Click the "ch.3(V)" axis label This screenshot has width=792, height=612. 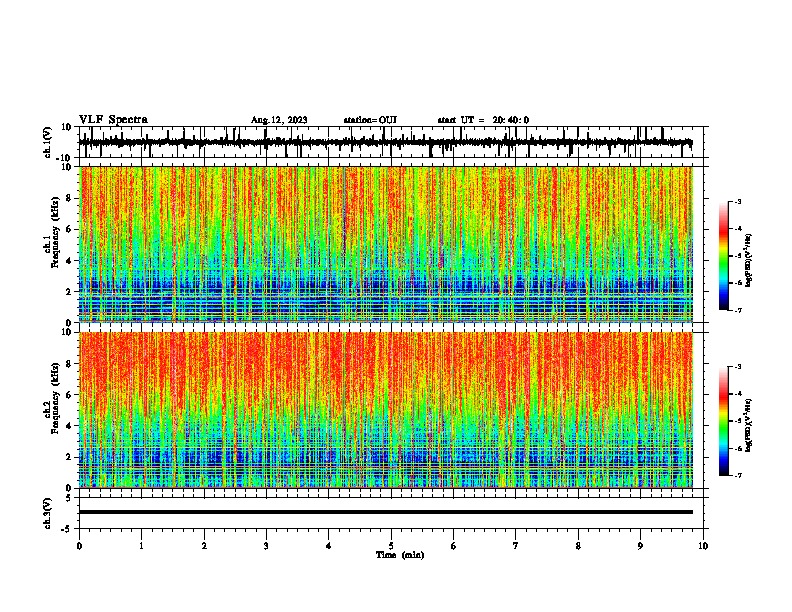point(48,513)
